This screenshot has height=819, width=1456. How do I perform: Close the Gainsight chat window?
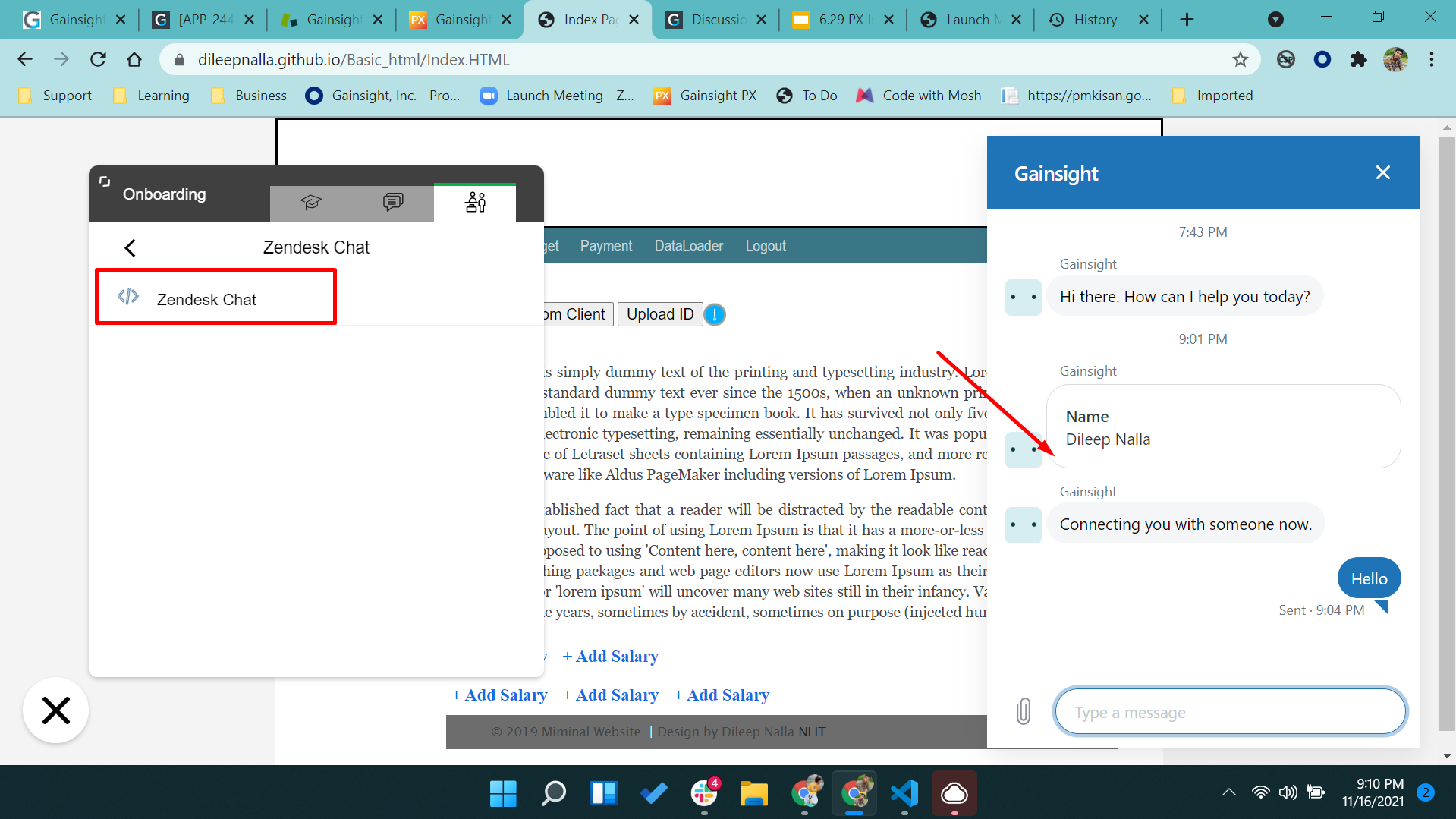point(1382,173)
